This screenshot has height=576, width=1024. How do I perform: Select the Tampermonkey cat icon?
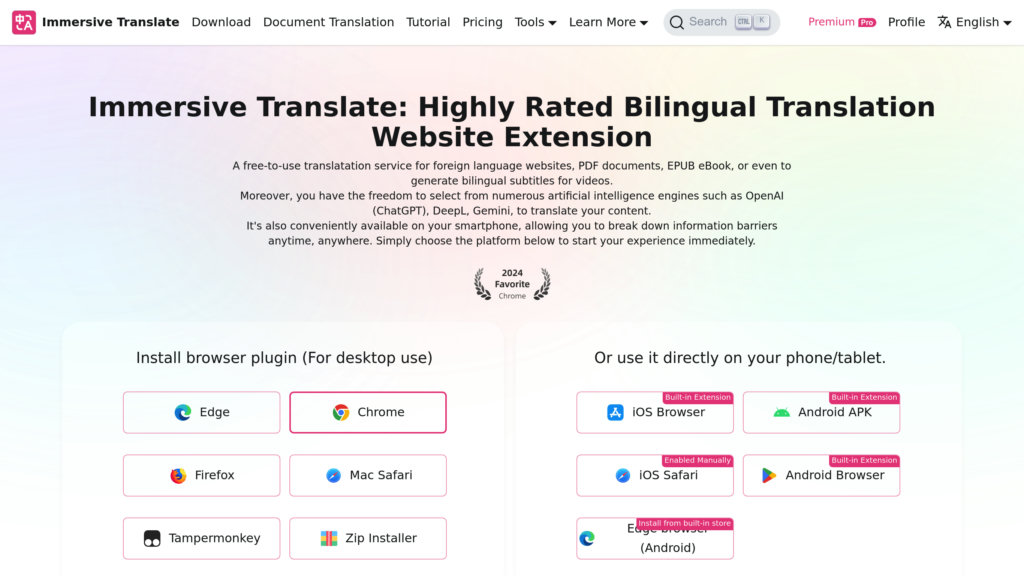point(154,538)
